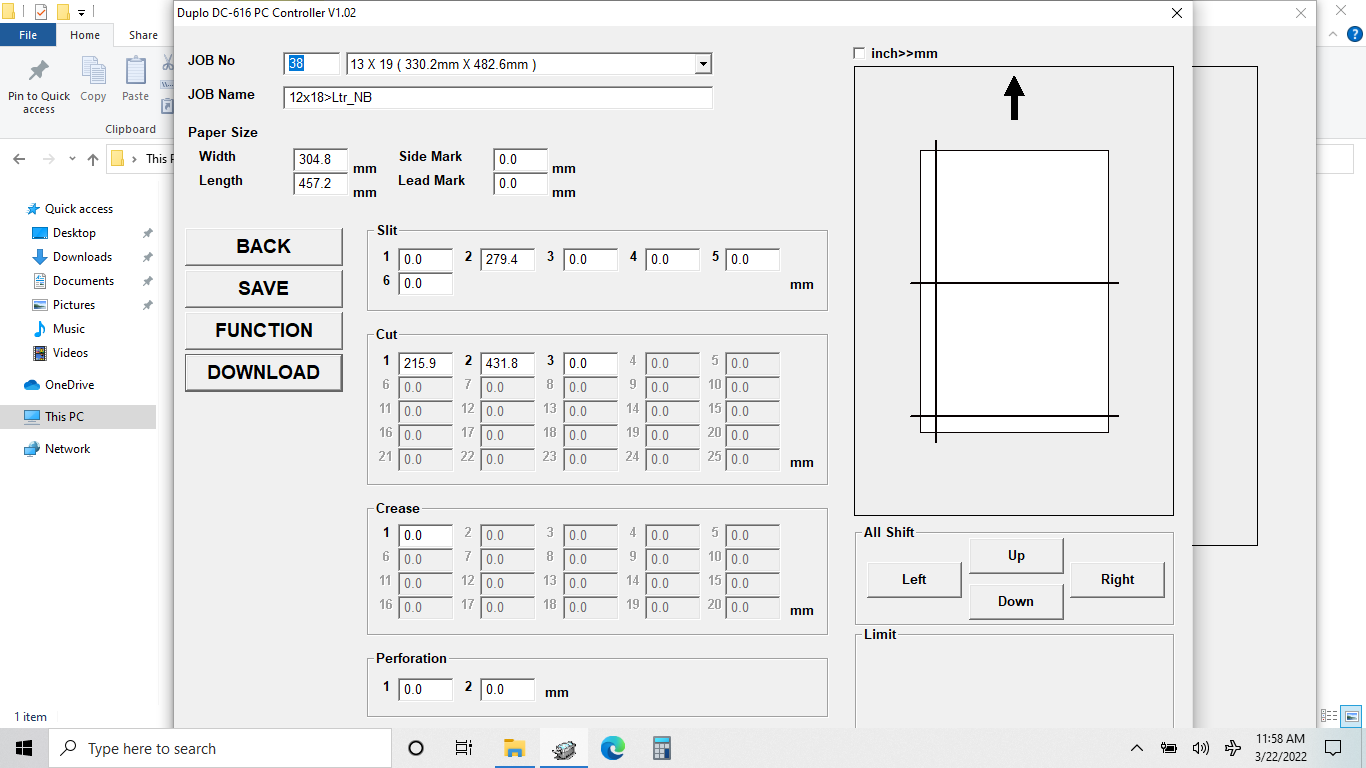Click the Windows Start button

pos(24,748)
